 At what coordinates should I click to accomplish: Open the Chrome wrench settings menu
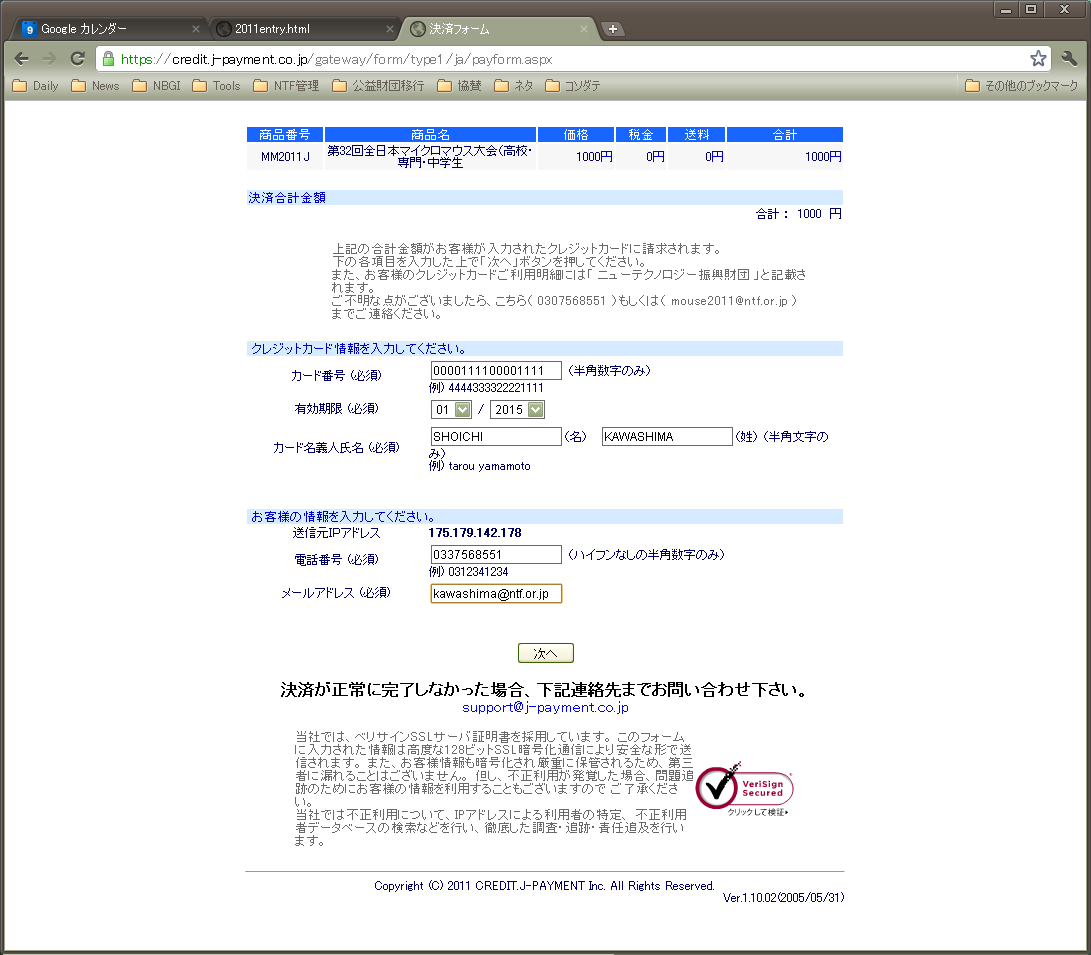click(x=1069, y=59)
